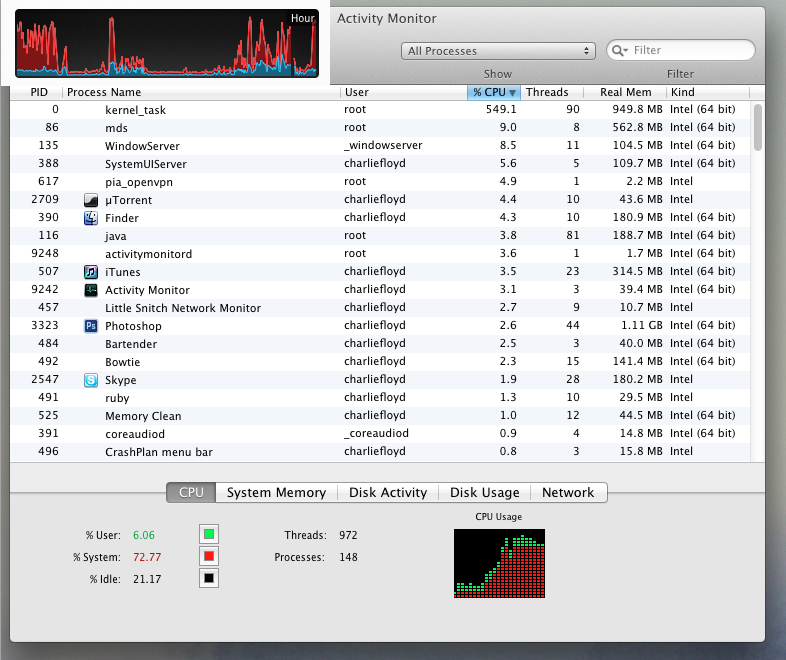Click the Photoshop Ps icon in list

(x=91, y=326)
